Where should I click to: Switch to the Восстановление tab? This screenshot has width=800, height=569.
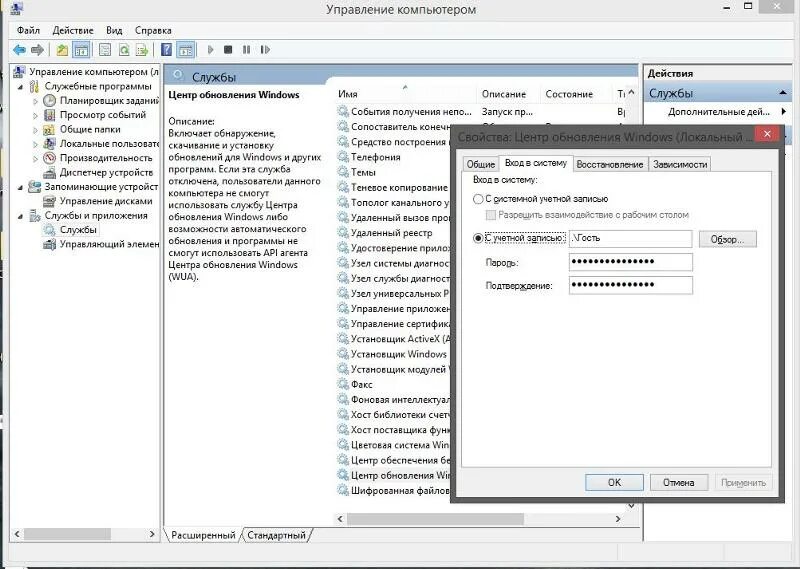coord(610,164)
